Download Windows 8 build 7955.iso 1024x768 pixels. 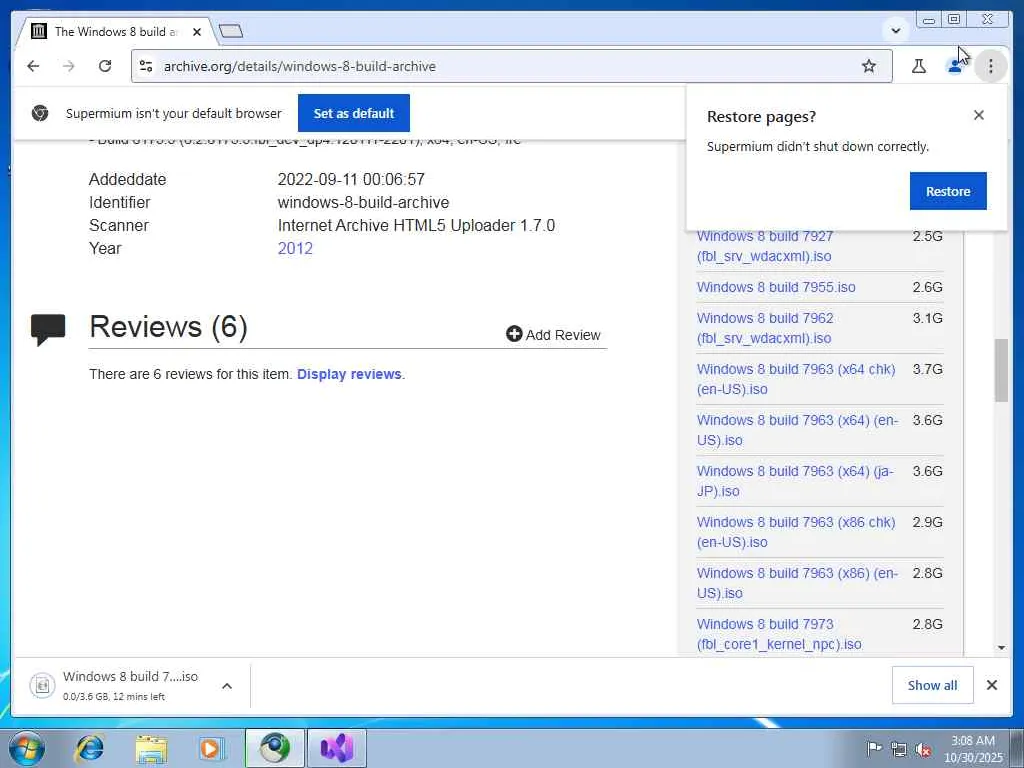point(776,287)
